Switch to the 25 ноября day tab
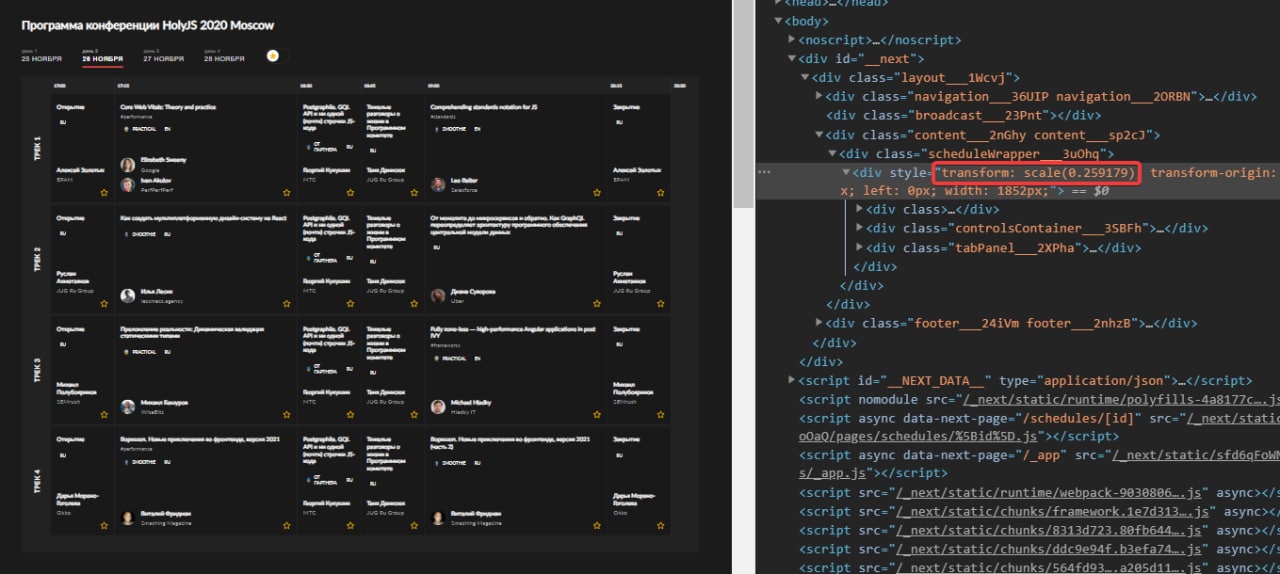Image resolution: width=1280 pixels, height=574 pixels. click(41, 58)
